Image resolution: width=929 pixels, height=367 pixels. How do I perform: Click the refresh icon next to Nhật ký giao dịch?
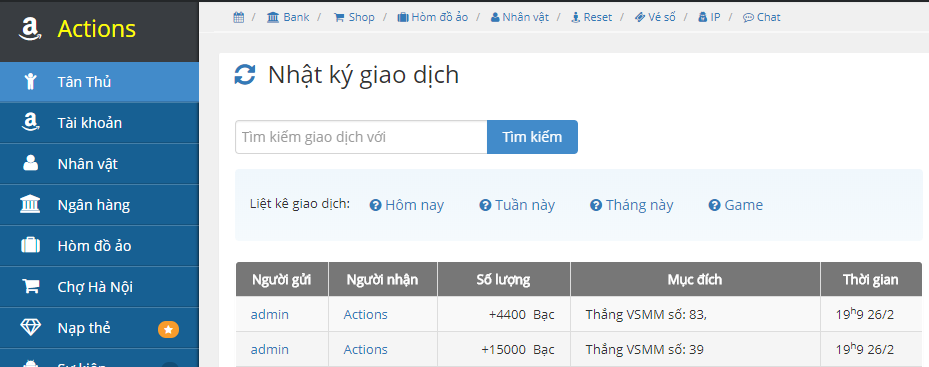[x=245, y=75]
